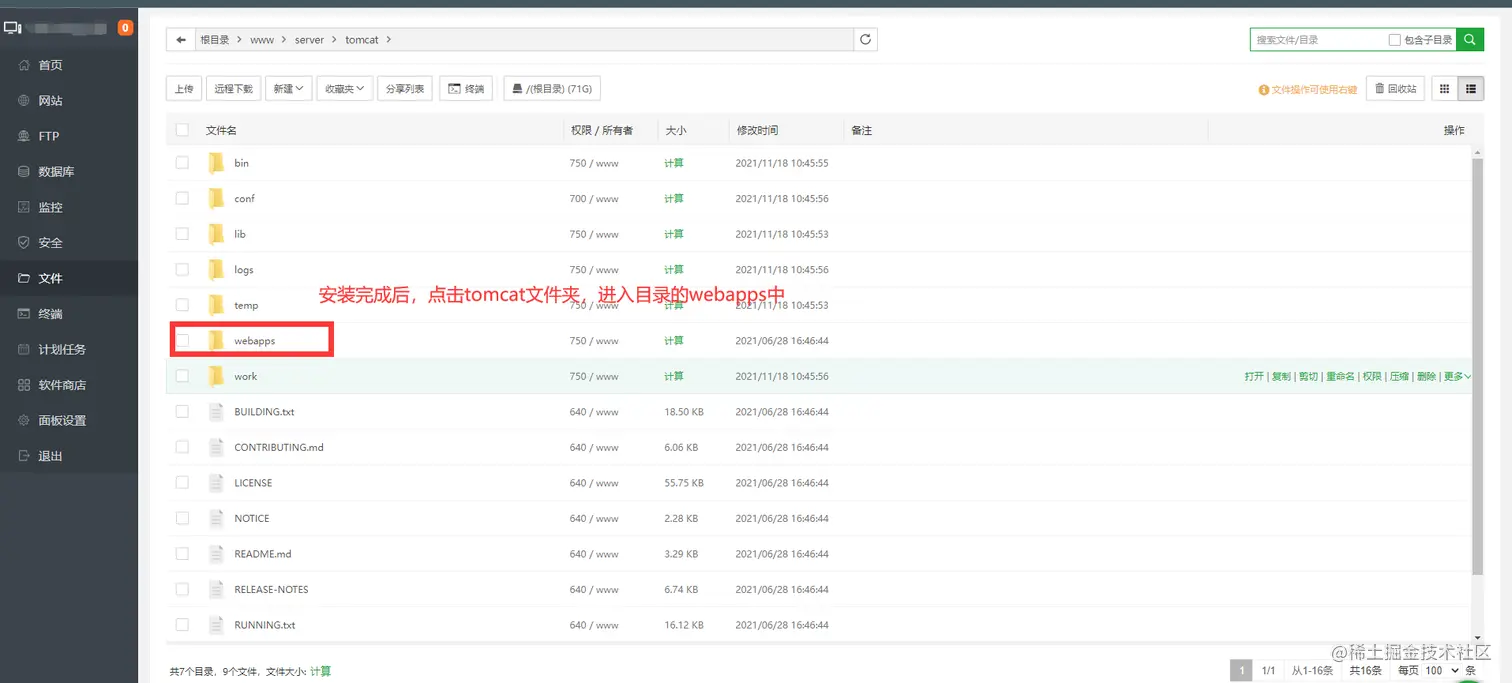Click the back arrow in path bar
This screenshot has width=1512, height=683.
(180, 40)
